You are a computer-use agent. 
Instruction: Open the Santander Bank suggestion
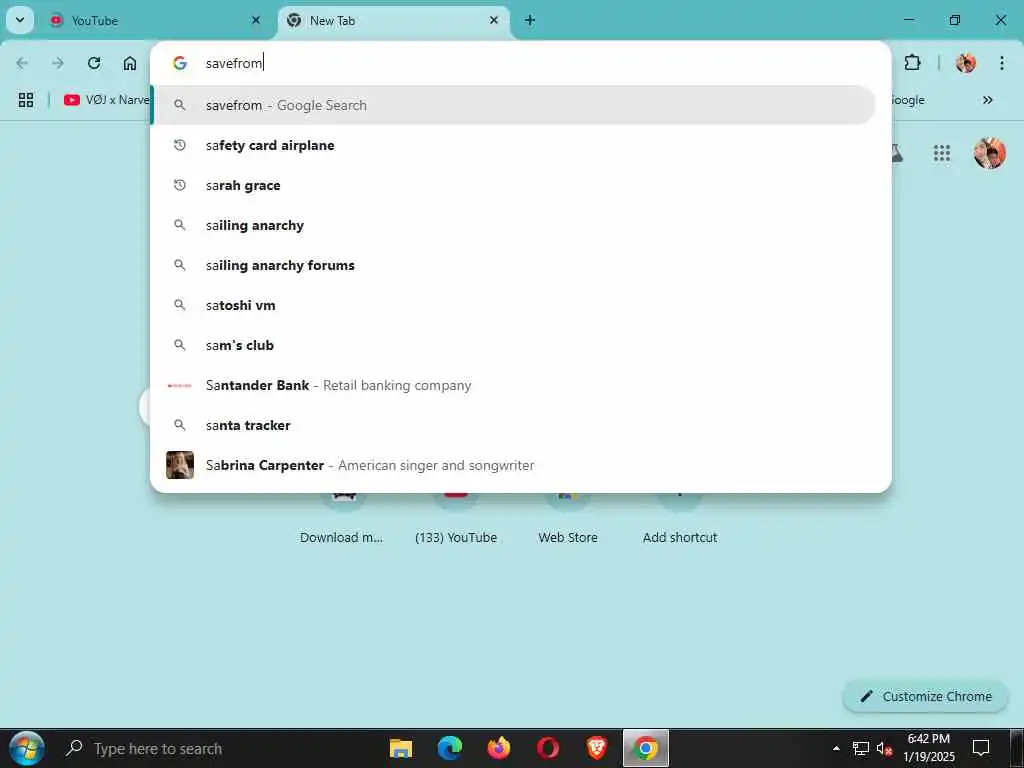click(520, 385)
